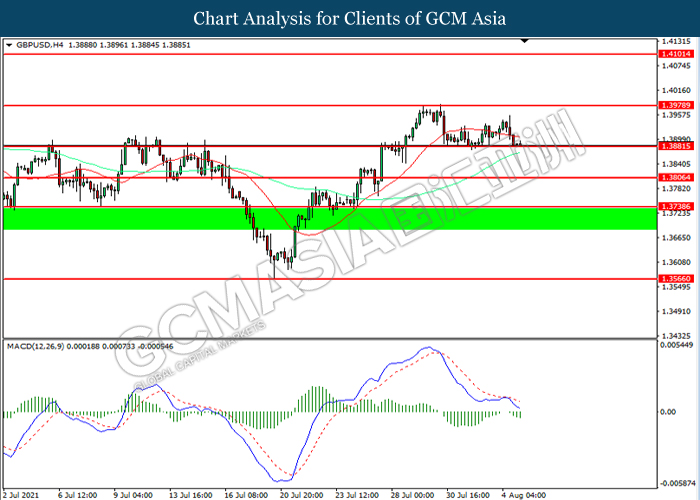Image resolution: width=700 pixels, height=500 pixels.
Task: Click the MACD(12,26,9) indicator label
Action: (36, 346)
